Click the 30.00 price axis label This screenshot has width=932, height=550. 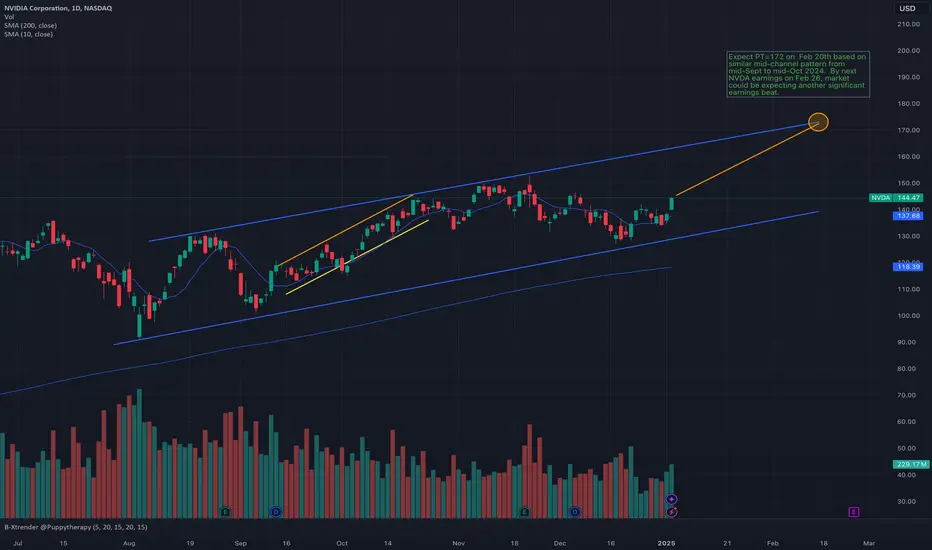(906, 502)
